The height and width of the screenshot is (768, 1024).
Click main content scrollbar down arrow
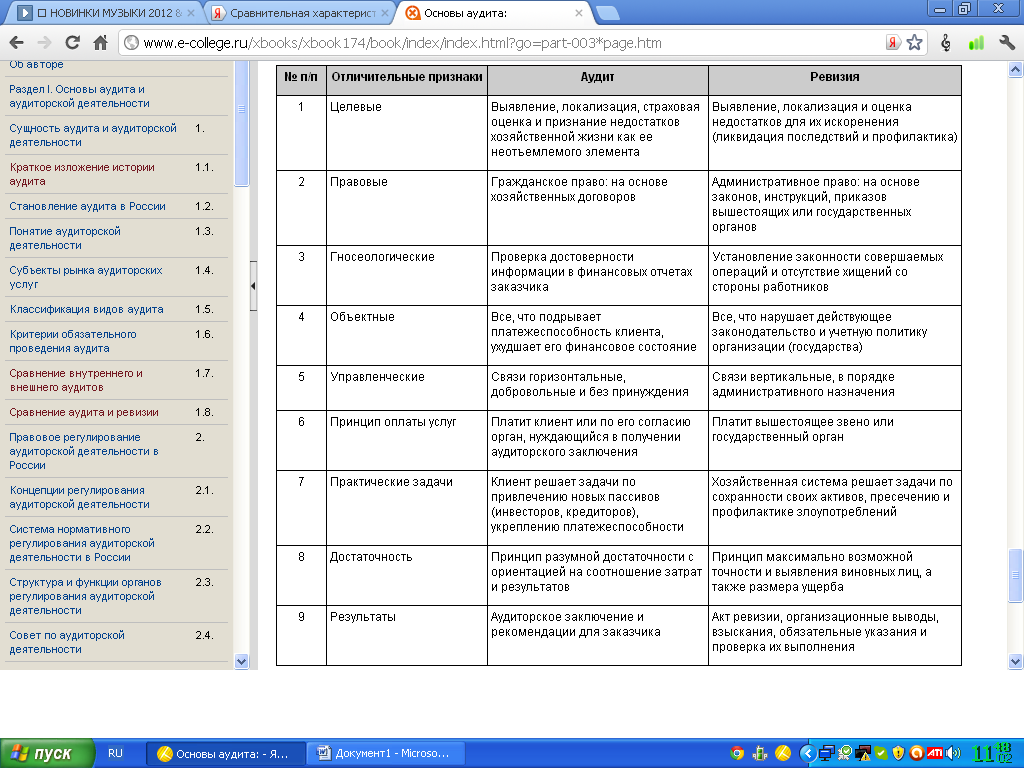click(x=1016, y=662)
